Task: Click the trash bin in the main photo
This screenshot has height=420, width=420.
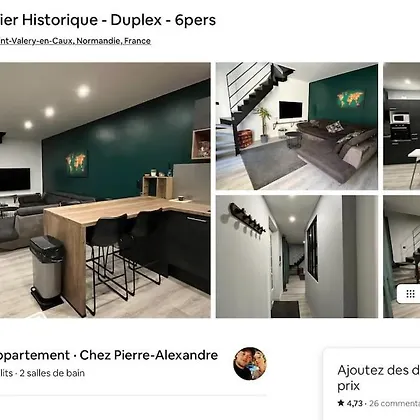Action: tap(47, 268)
